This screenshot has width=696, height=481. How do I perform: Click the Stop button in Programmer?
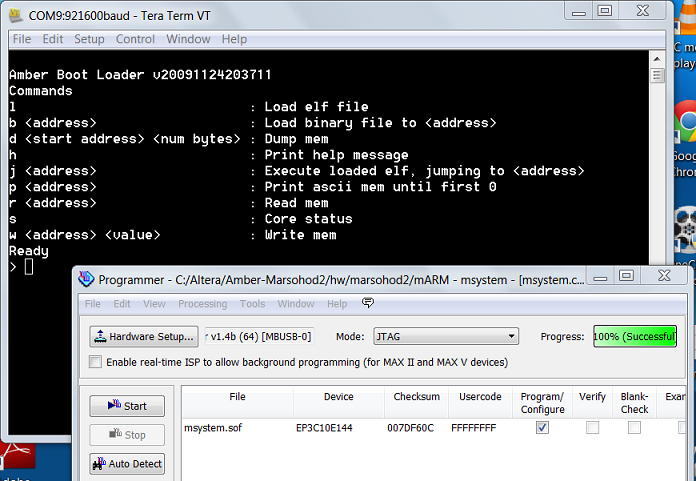[x=127, y=435]
